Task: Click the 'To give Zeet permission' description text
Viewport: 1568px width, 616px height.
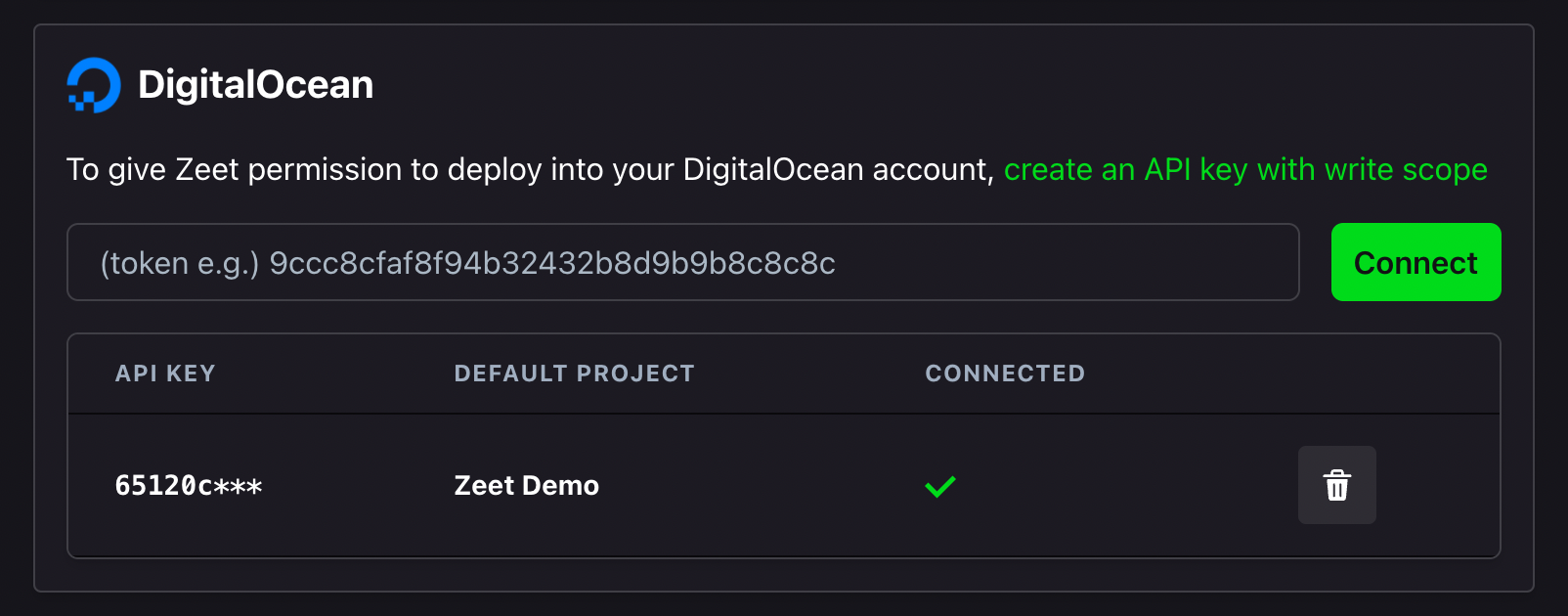Action: click(x=533, y=169)
